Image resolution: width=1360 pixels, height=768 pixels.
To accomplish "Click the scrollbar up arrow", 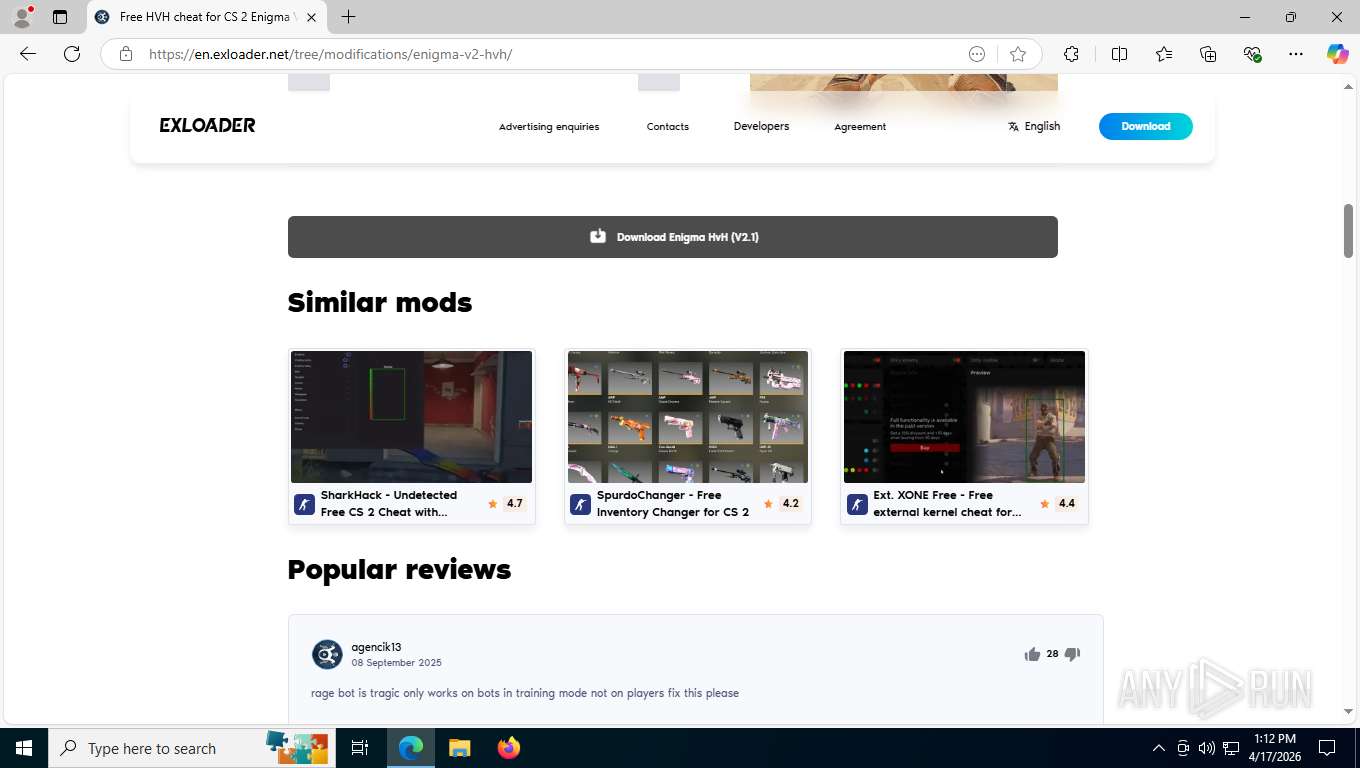I will click(1348, 87).
